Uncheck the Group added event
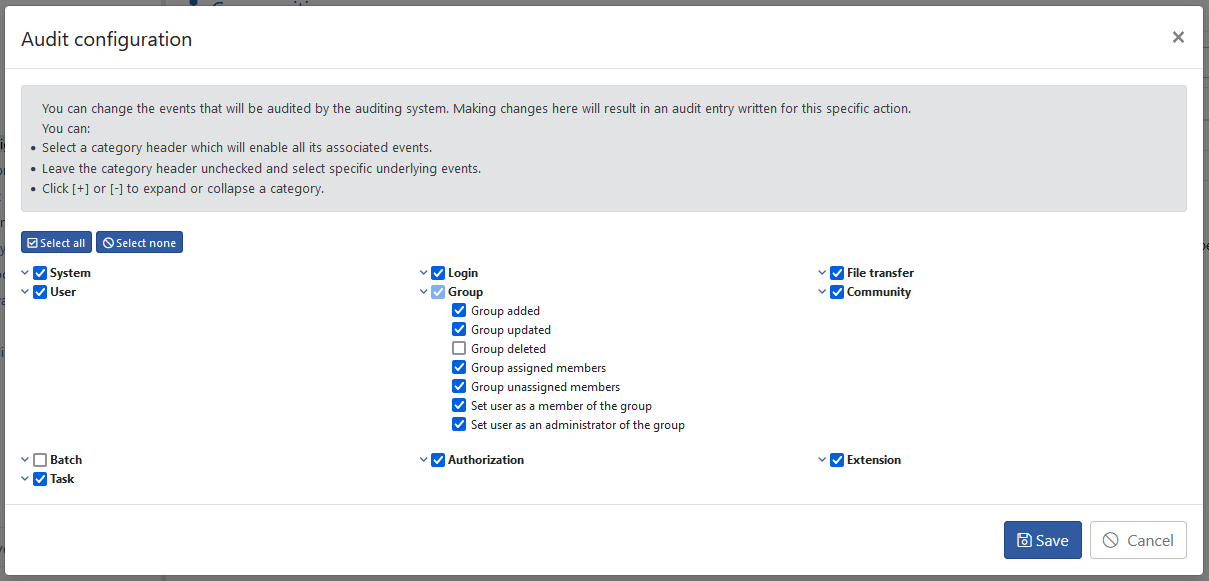Image resolution: width=1209 pixels, height=581 pixels. tap(459, 311)
